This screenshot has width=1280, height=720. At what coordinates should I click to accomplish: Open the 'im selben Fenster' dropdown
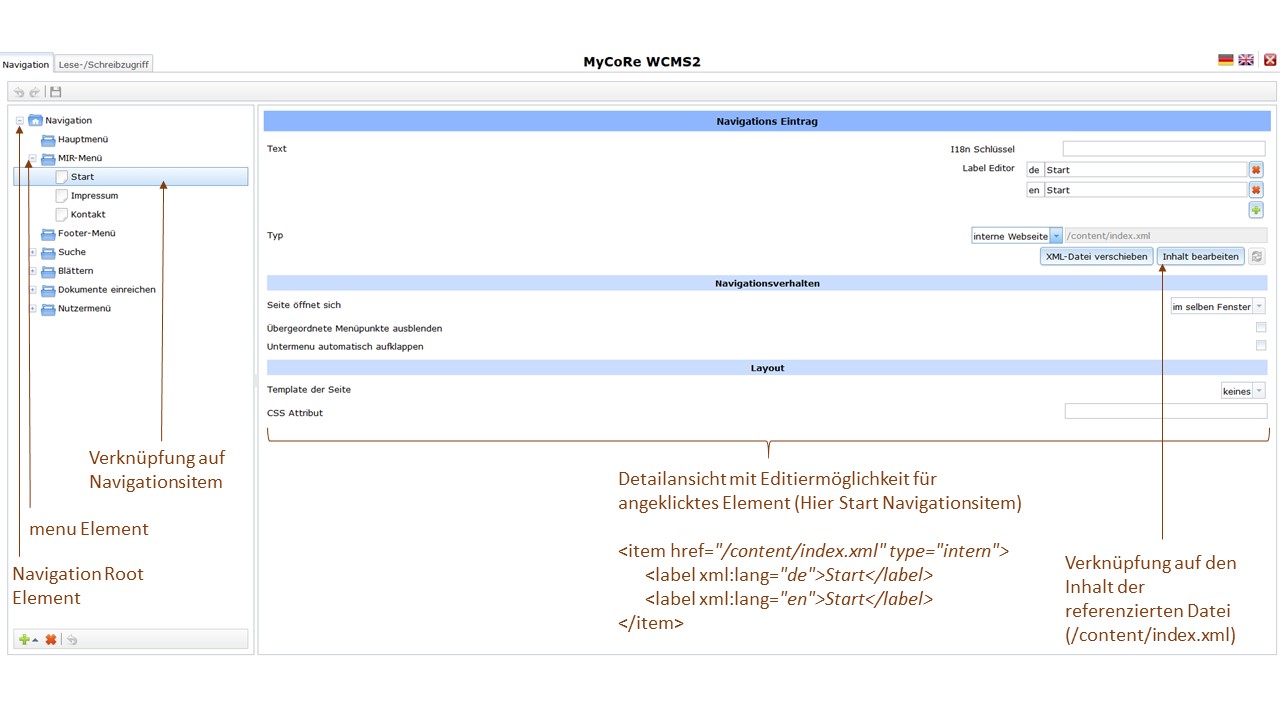click(x=1259, y=307)
